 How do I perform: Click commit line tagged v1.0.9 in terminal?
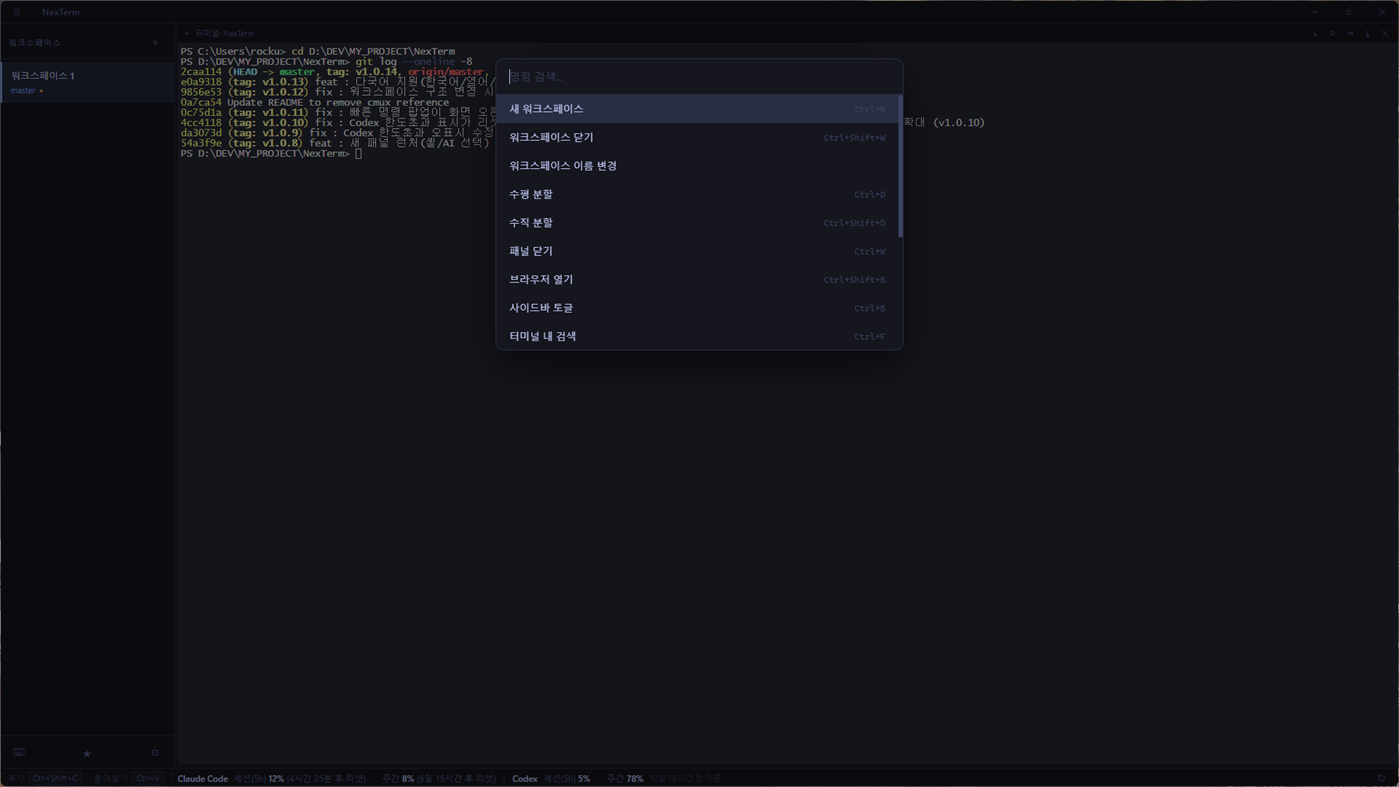[x=337, y=133]
